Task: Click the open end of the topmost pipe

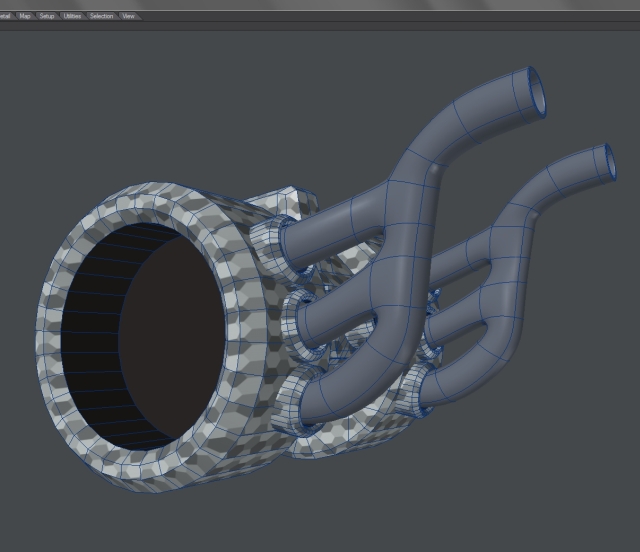Action: point(535,89)
